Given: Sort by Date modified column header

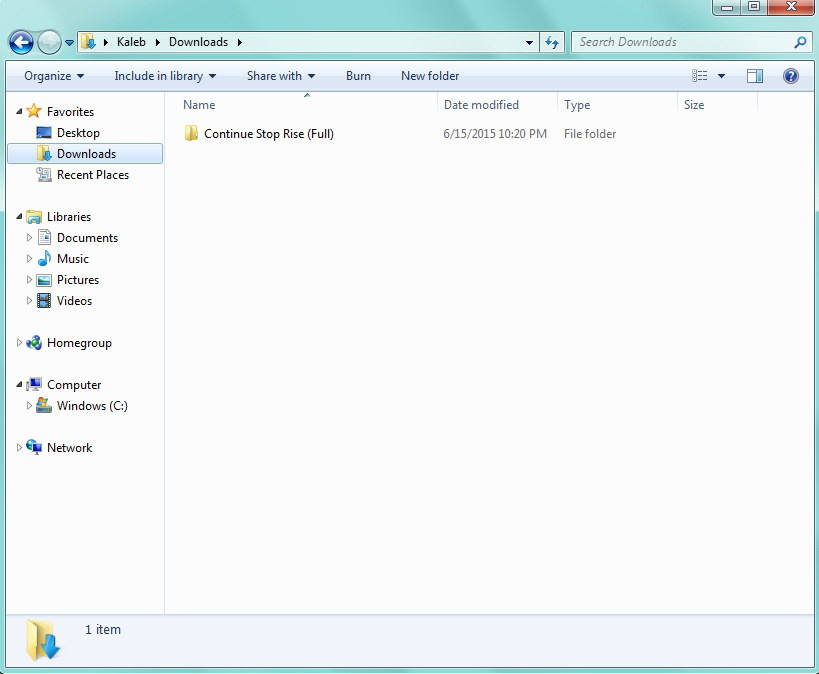Looking at the screenshot, I should click(481, 105).
